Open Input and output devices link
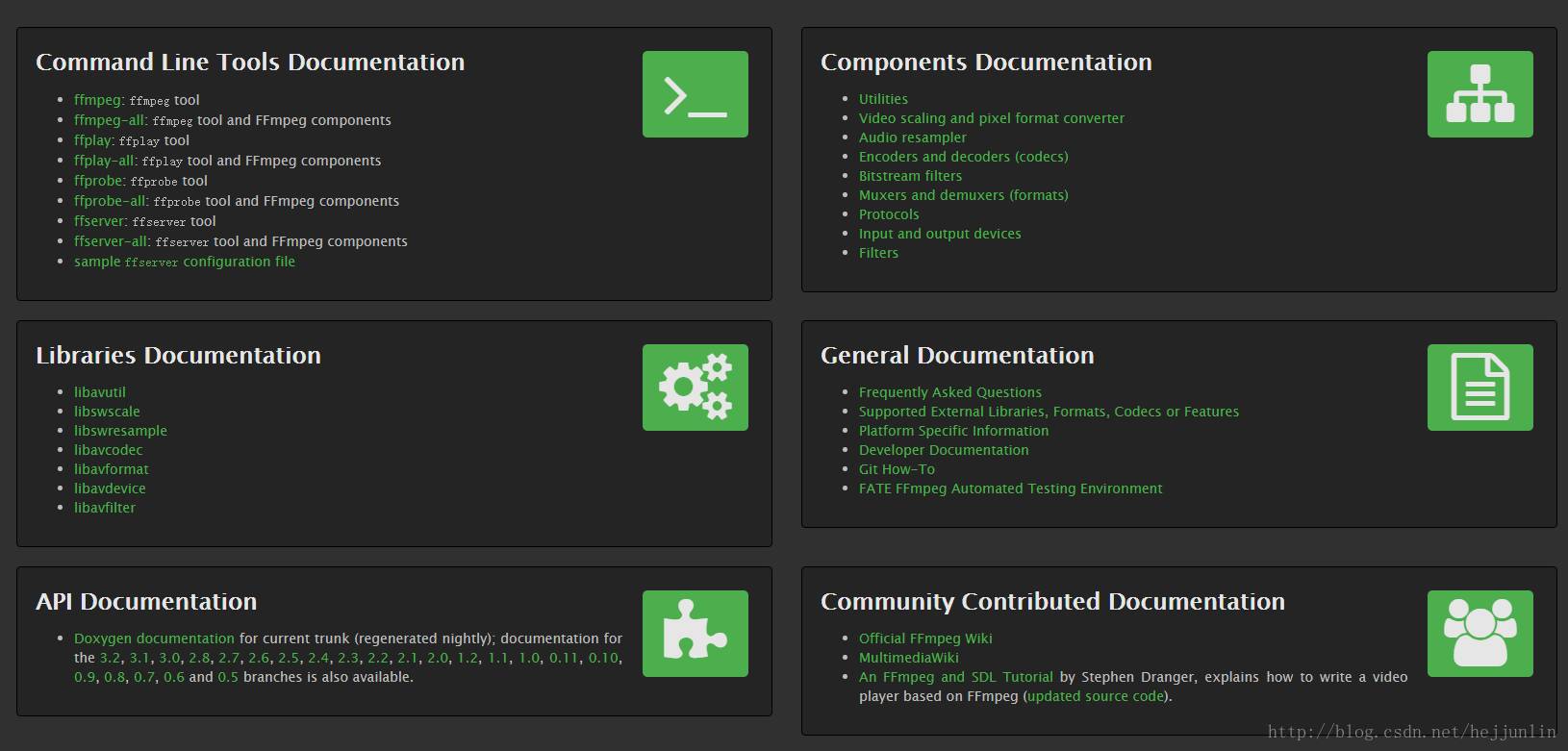Screen dimensions: 1568x751 click(940, 234)
